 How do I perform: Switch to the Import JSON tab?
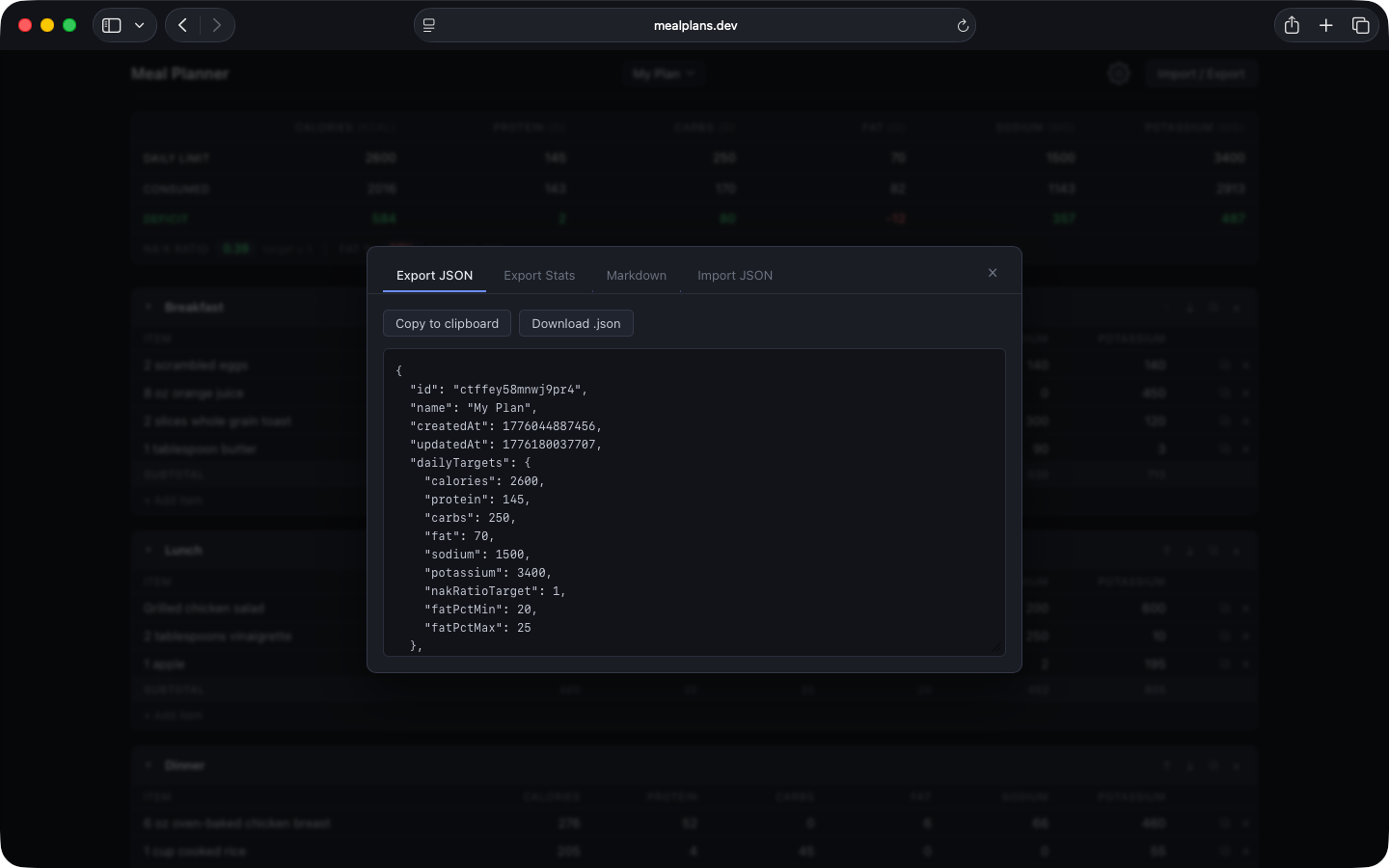pyautogui.click(x=735, y=276)
